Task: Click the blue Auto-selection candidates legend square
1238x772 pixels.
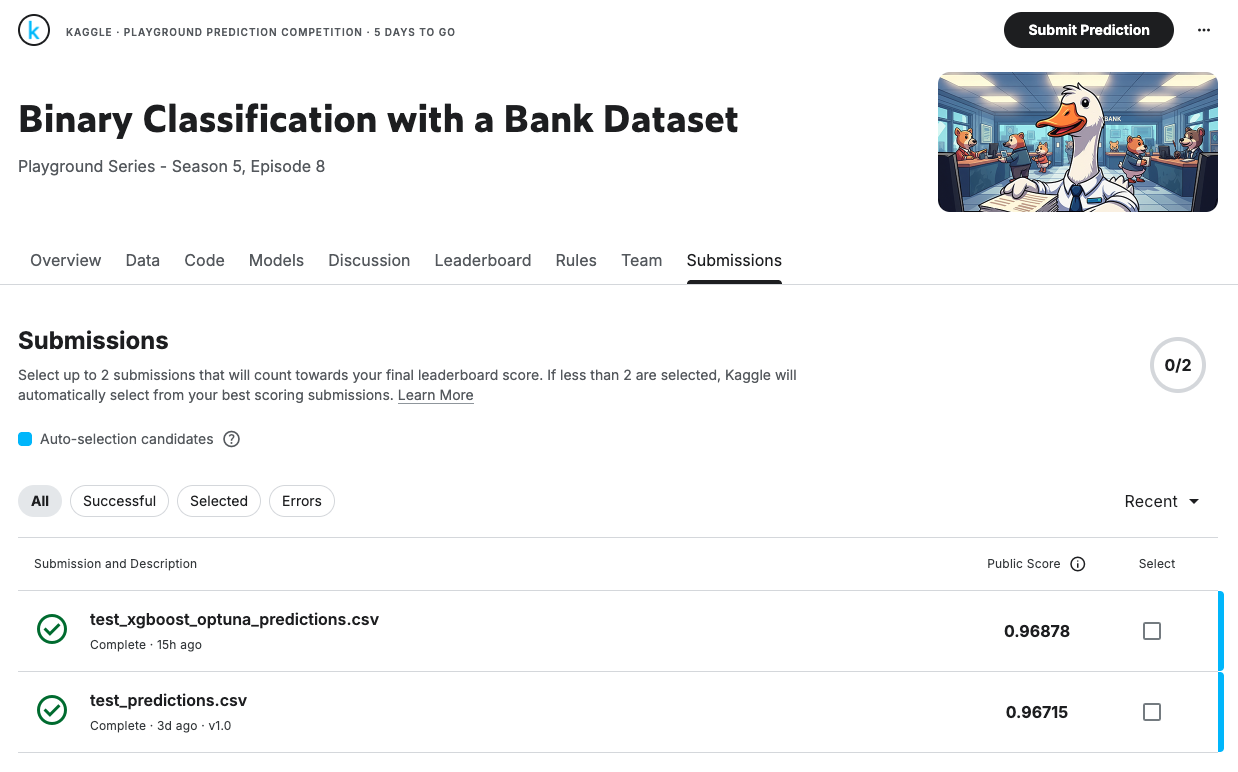Action: click(x=25, y=439)
